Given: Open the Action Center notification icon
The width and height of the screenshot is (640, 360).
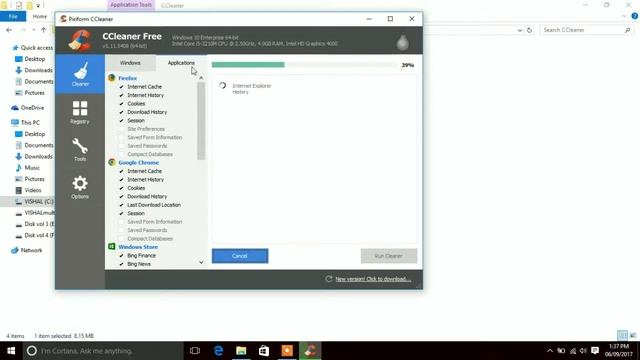Looking at the screenshot, I should [x=595, y=351].
